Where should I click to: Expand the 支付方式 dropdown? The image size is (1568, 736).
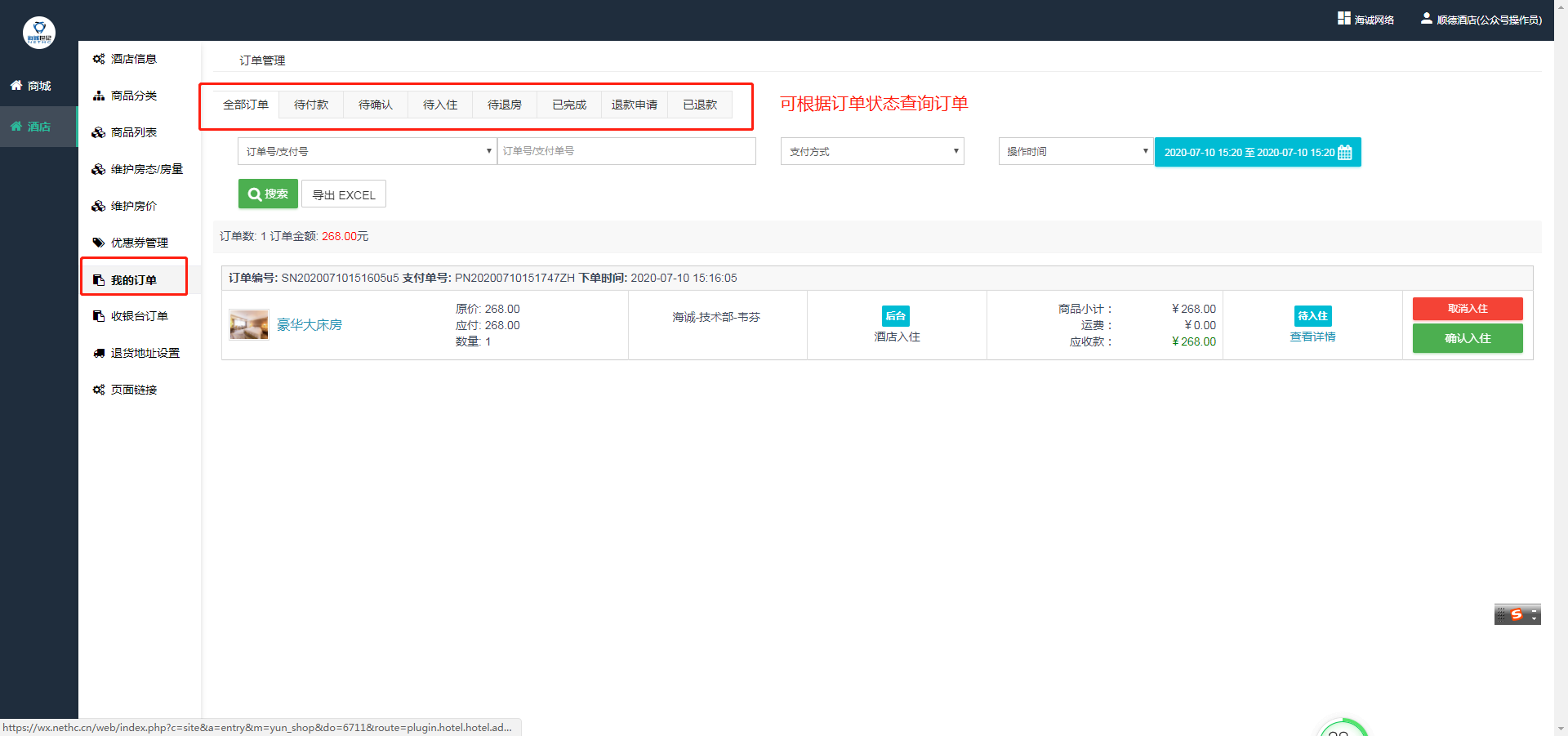coord(872,151)
